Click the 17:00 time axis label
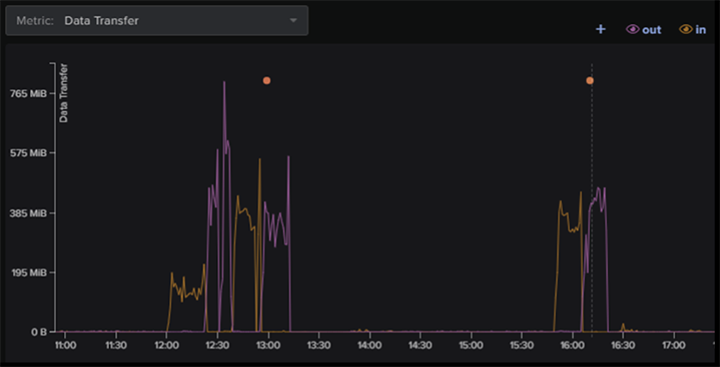720x367 pixels. tap(674, 344)
